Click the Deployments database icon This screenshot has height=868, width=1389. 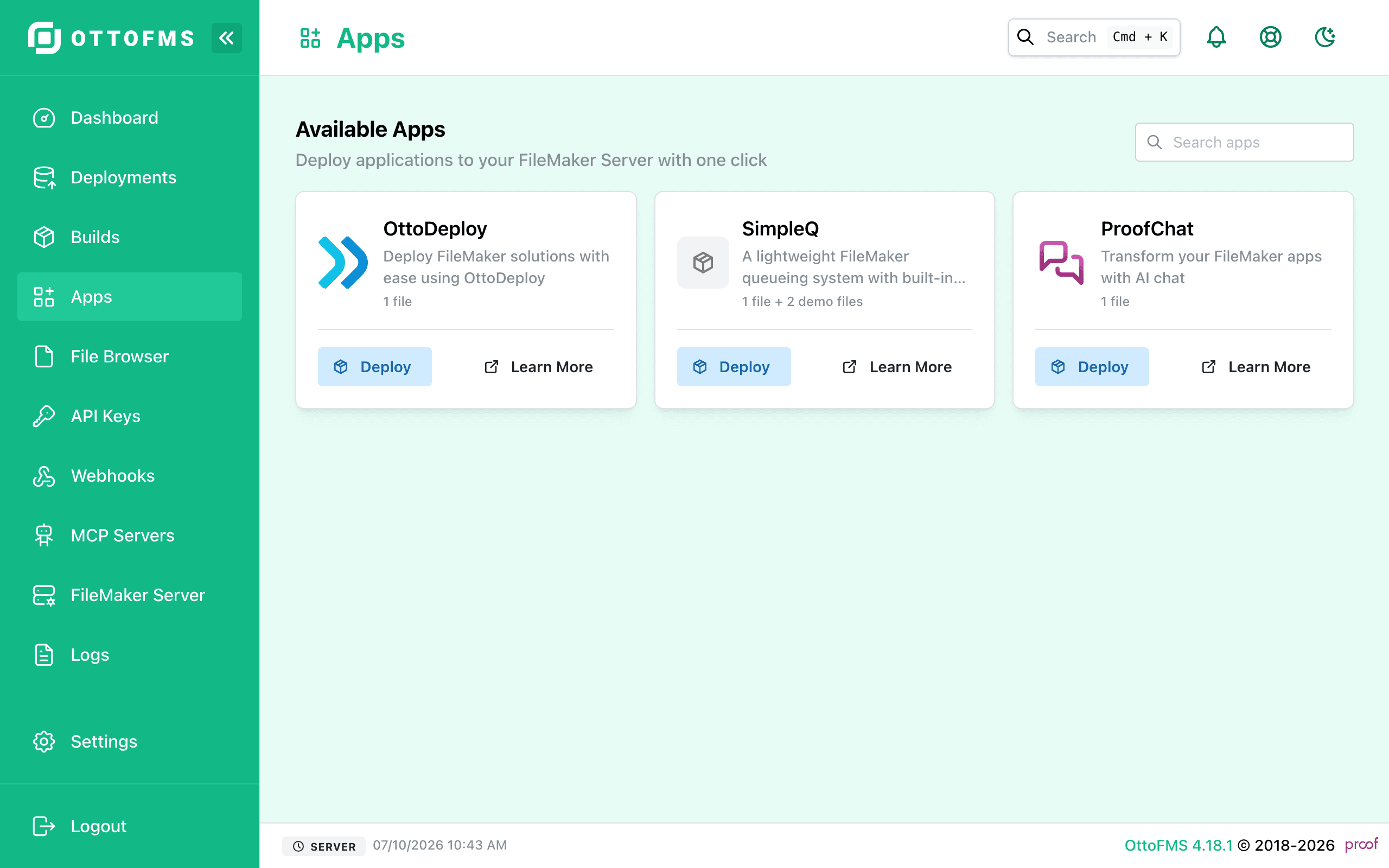click(x=44, y=177)
